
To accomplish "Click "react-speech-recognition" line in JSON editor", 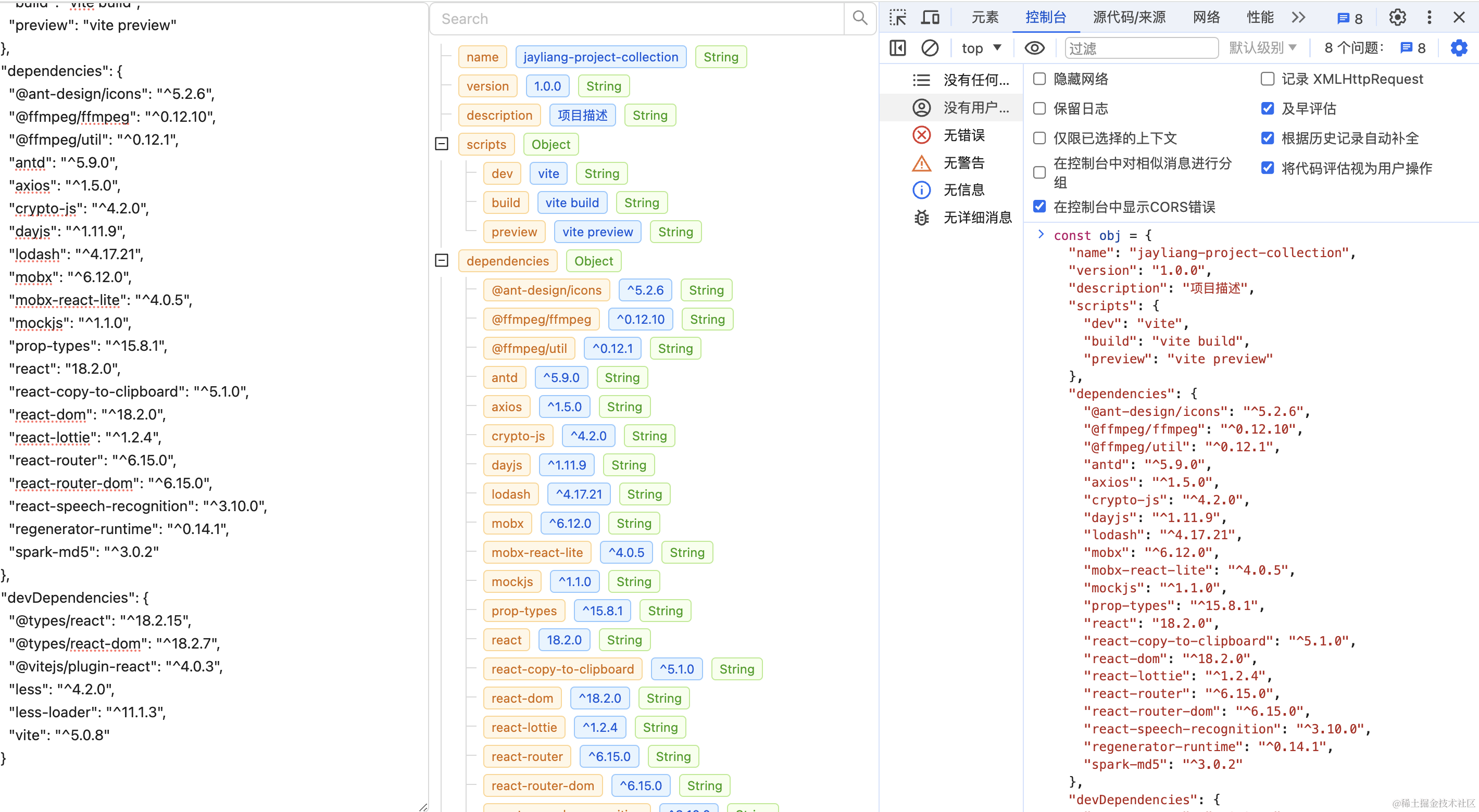I will coord(138,506).
